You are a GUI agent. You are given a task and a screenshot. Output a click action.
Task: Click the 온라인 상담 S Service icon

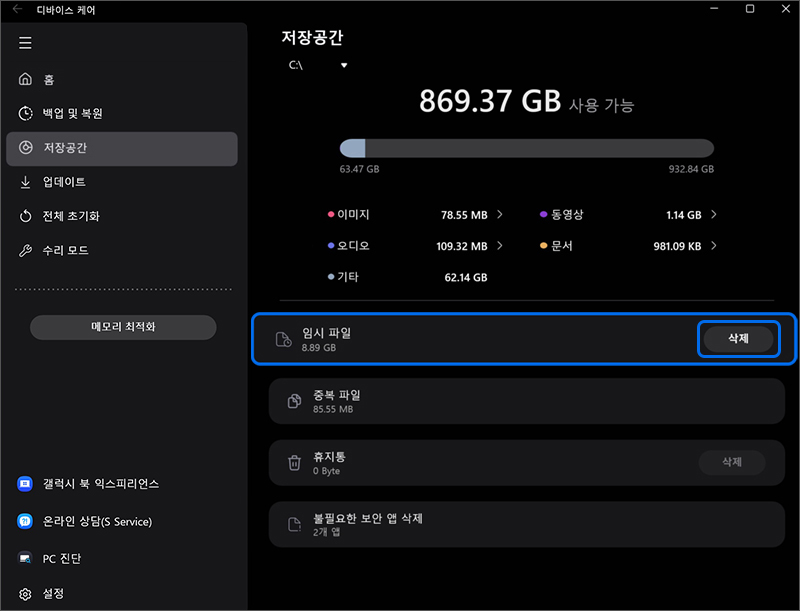(x=25, y=521)
